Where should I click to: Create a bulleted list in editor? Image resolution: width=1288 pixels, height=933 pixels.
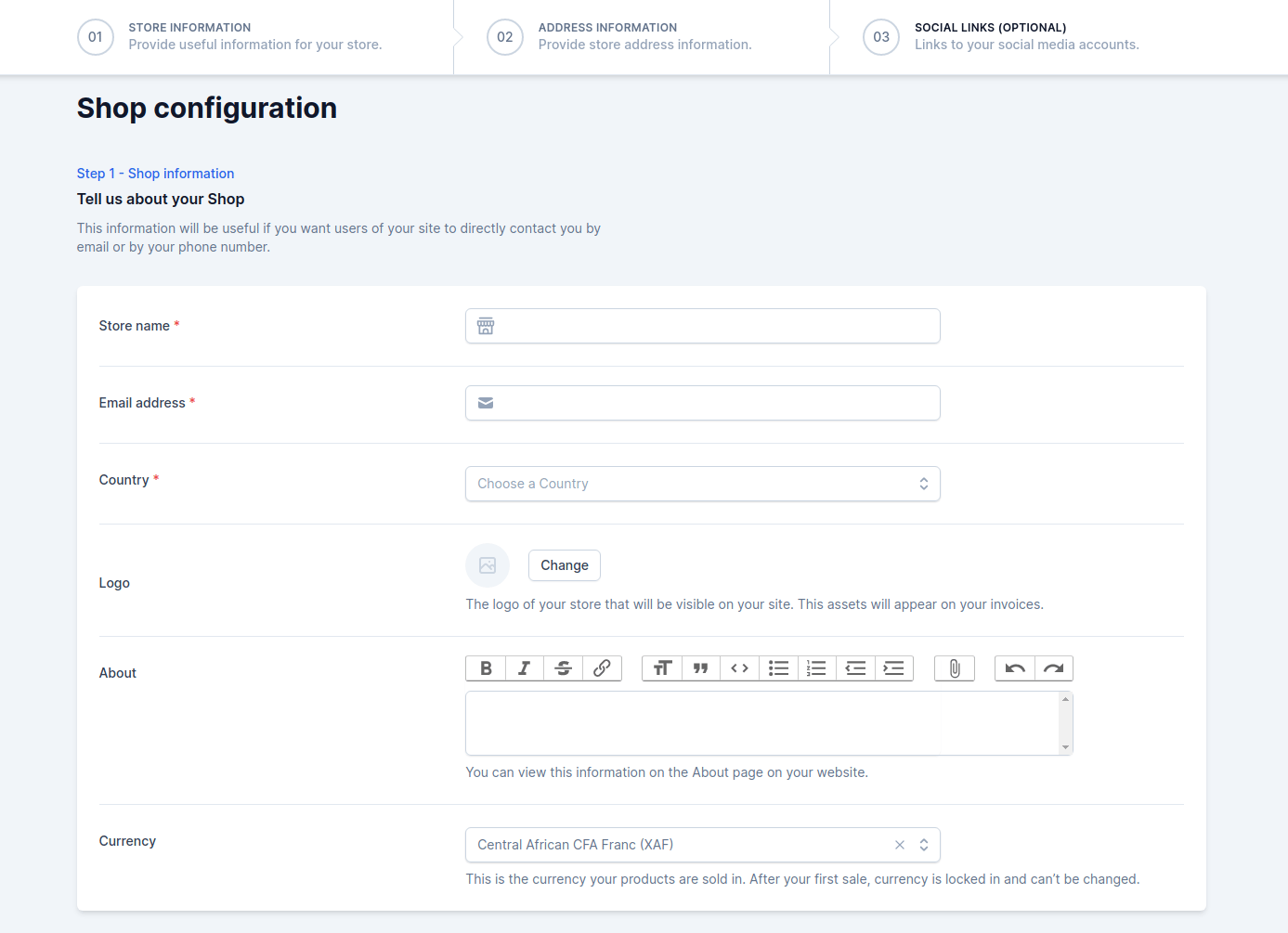[778, 668]
